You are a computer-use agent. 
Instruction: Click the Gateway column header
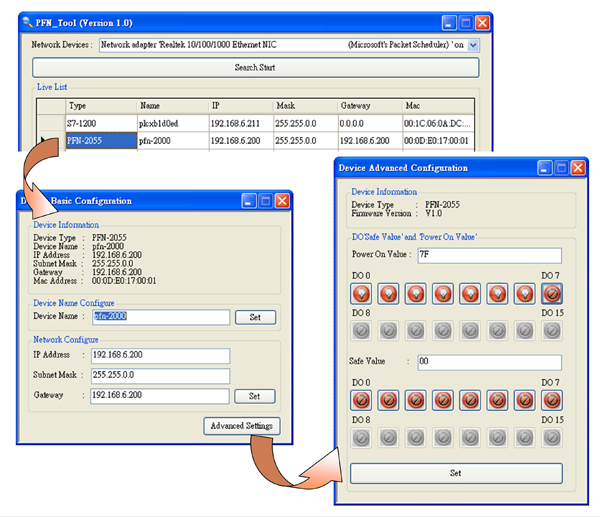pyautogui.click(x=370, y=106)
